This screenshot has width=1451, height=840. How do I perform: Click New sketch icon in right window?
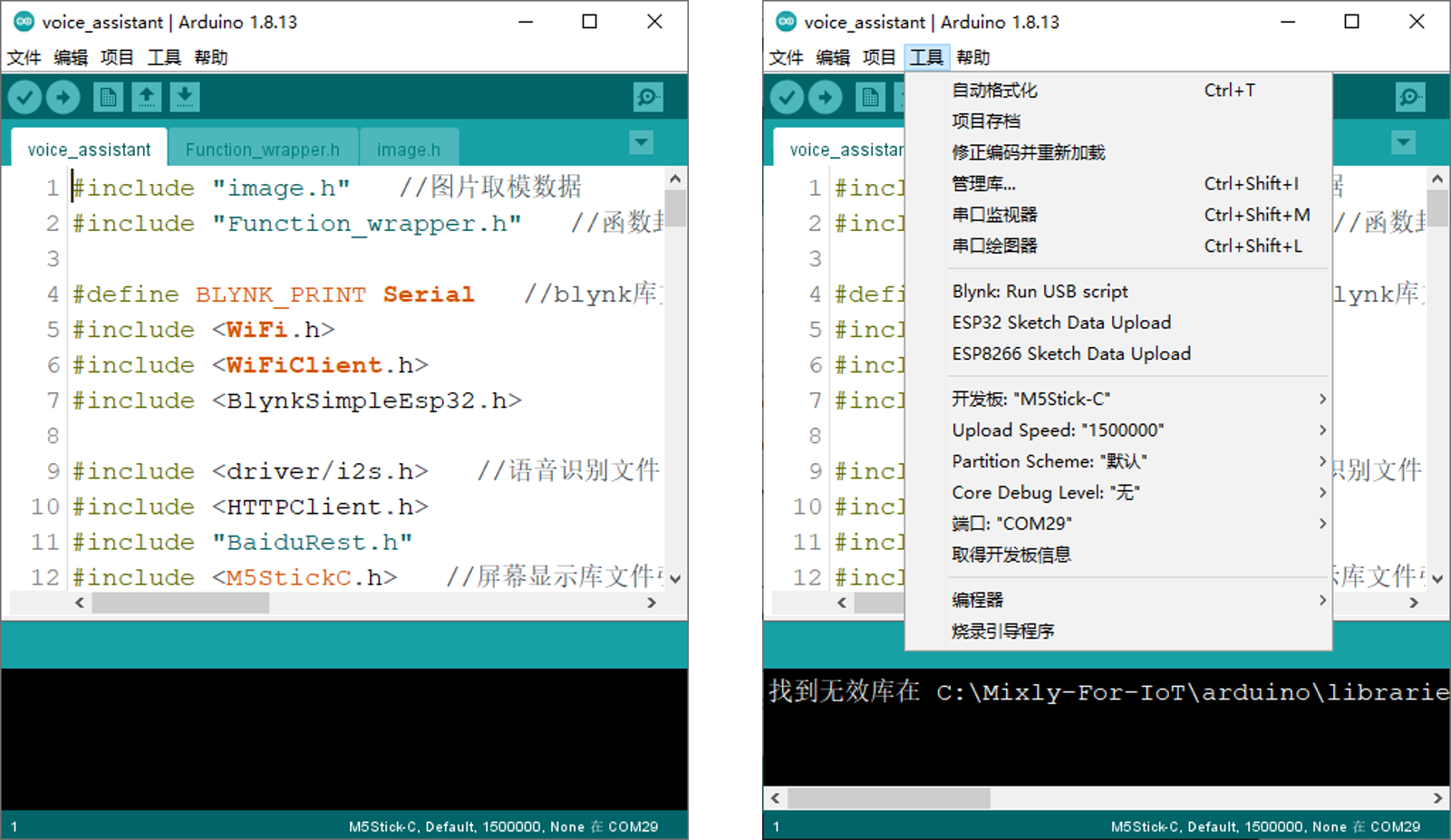click(x=870, y=97)
